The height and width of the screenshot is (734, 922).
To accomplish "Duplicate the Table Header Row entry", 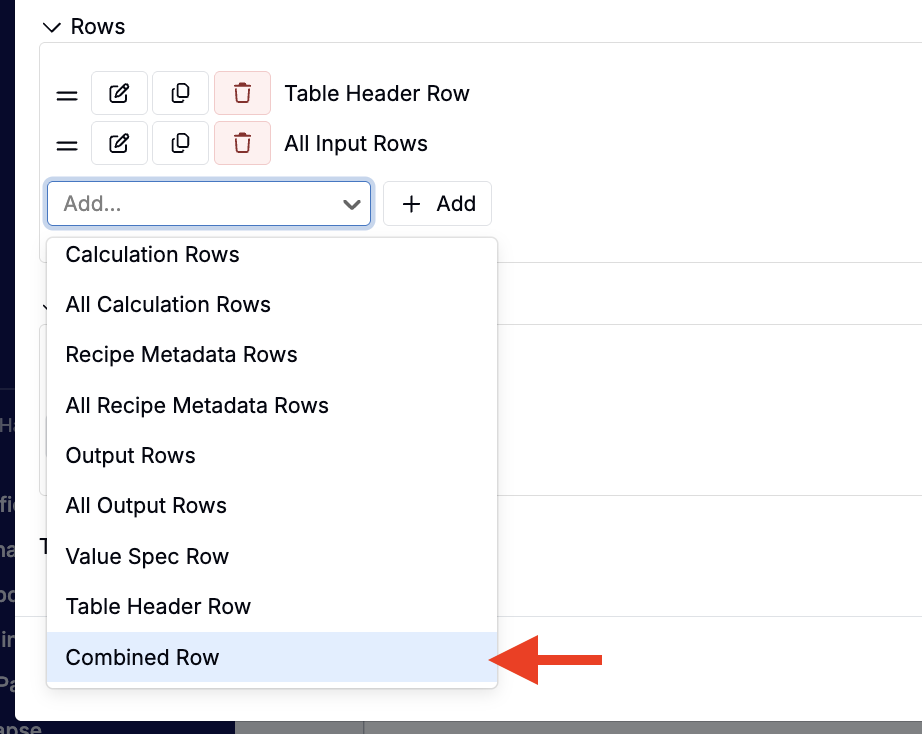I will 180,93.
